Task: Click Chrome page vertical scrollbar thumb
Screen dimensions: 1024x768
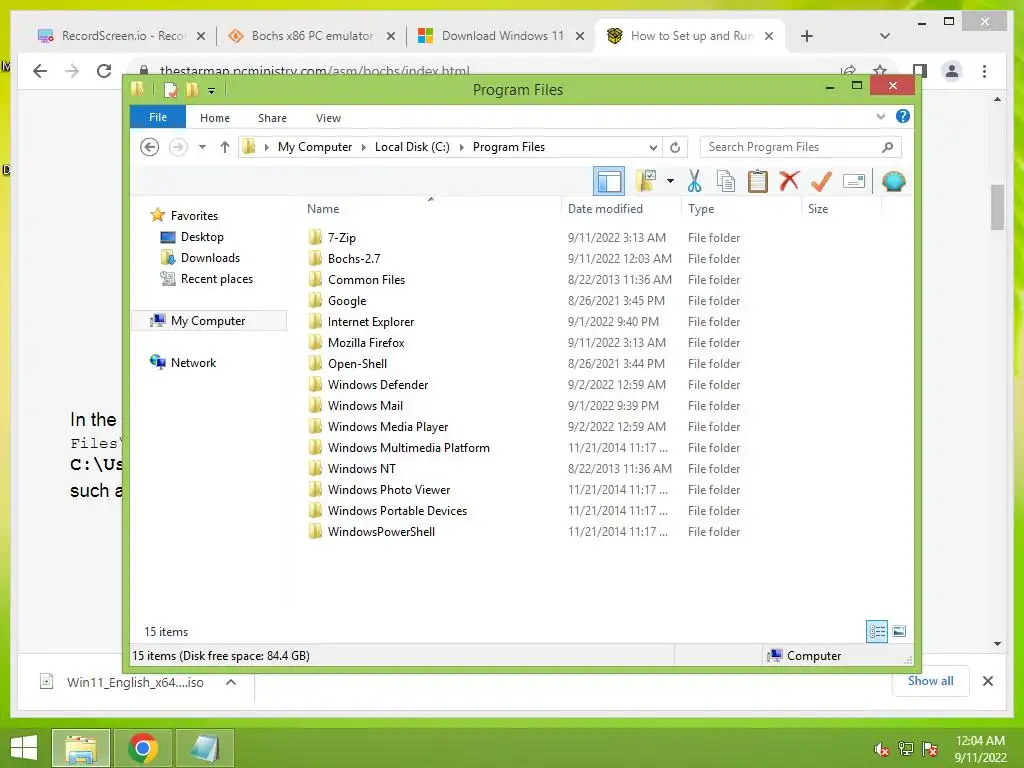Action: [x=997, y=208]
